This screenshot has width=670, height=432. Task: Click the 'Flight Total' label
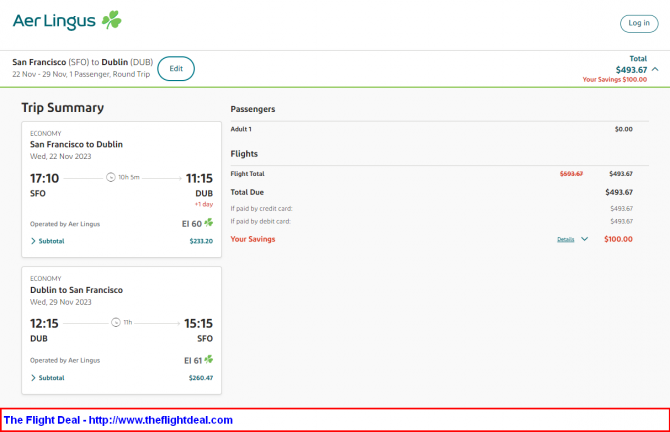[247, 173]
